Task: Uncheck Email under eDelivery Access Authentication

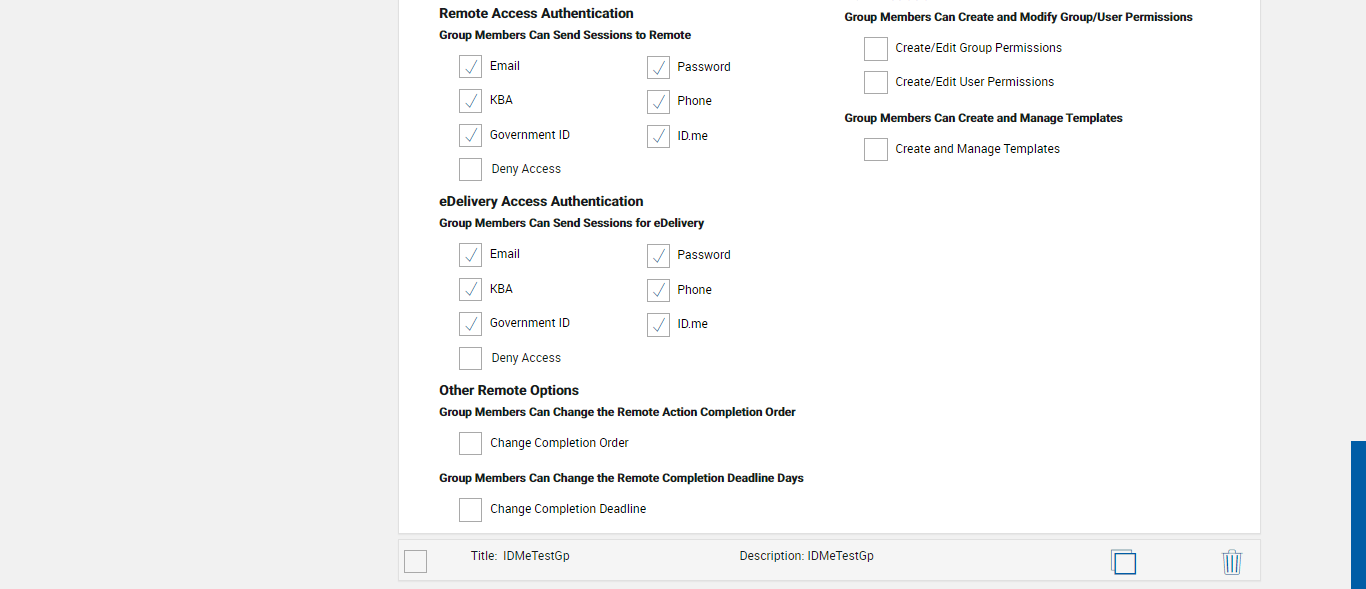Action: 470,255
